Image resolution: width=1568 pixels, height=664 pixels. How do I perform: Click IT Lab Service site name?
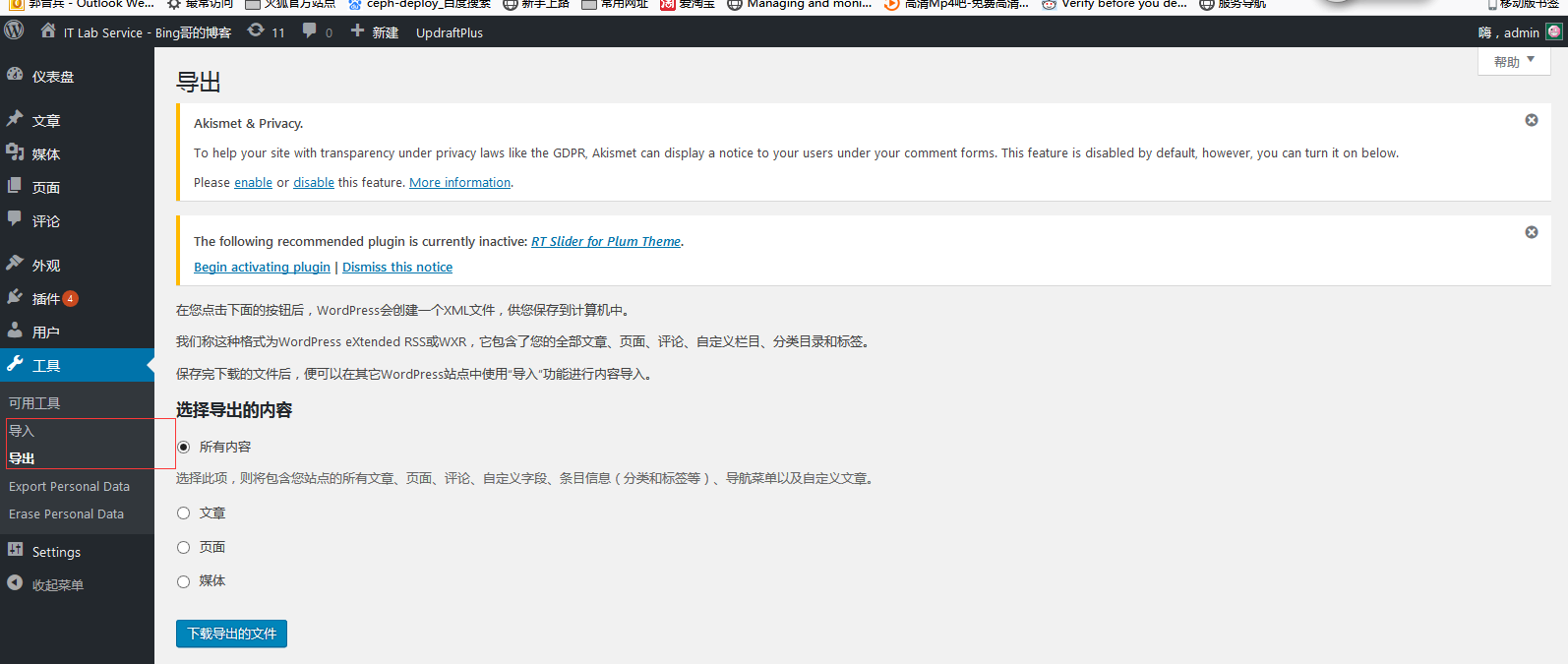pos(148,32)
